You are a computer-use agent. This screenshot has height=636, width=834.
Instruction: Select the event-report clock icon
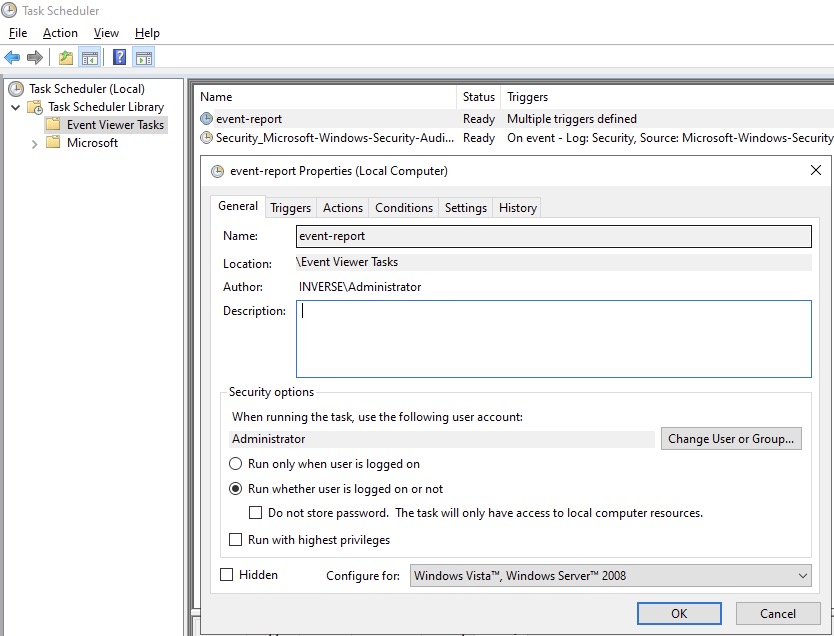[209, 118]
